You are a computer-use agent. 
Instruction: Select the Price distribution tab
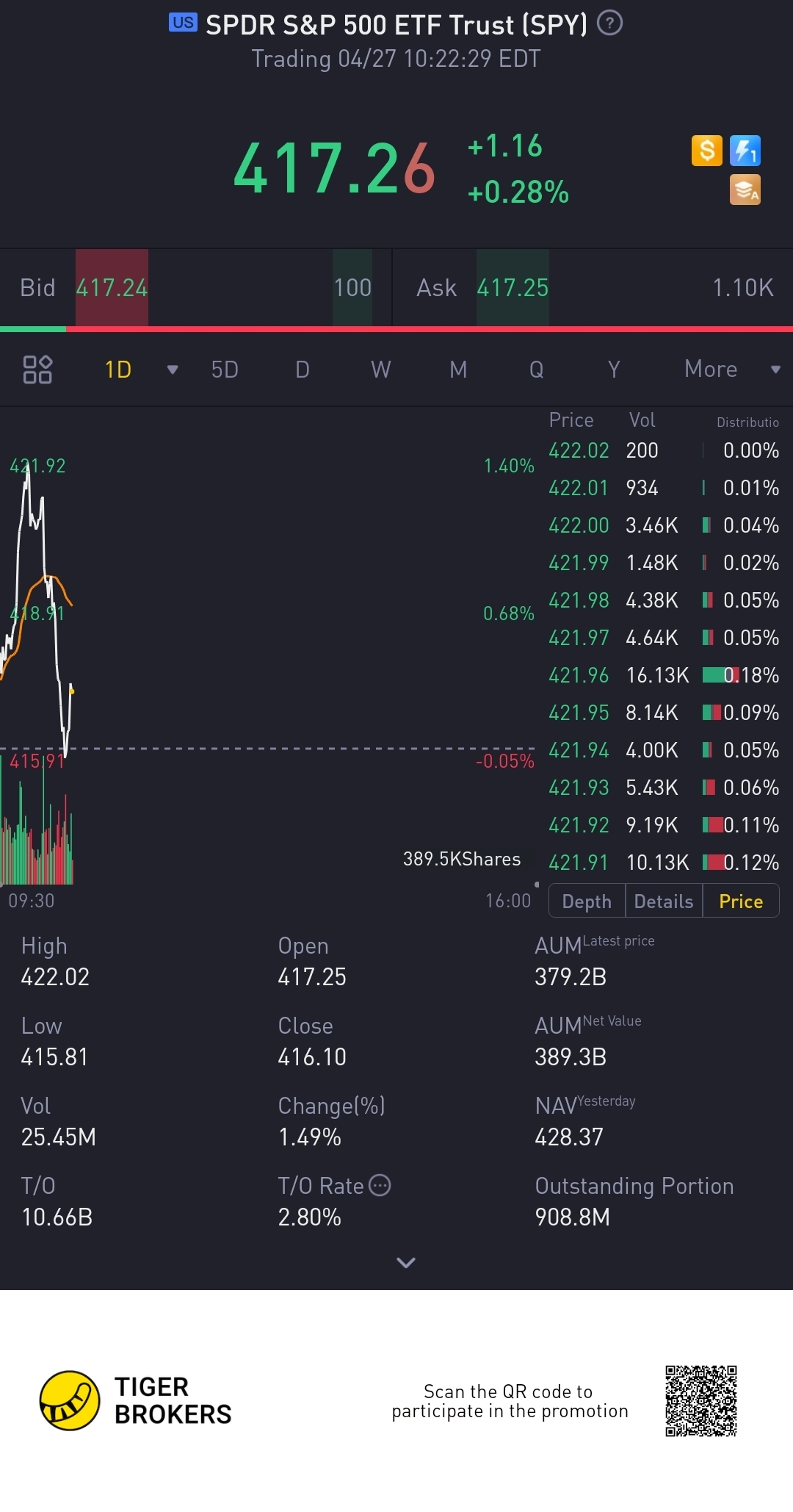pos(741,901)
